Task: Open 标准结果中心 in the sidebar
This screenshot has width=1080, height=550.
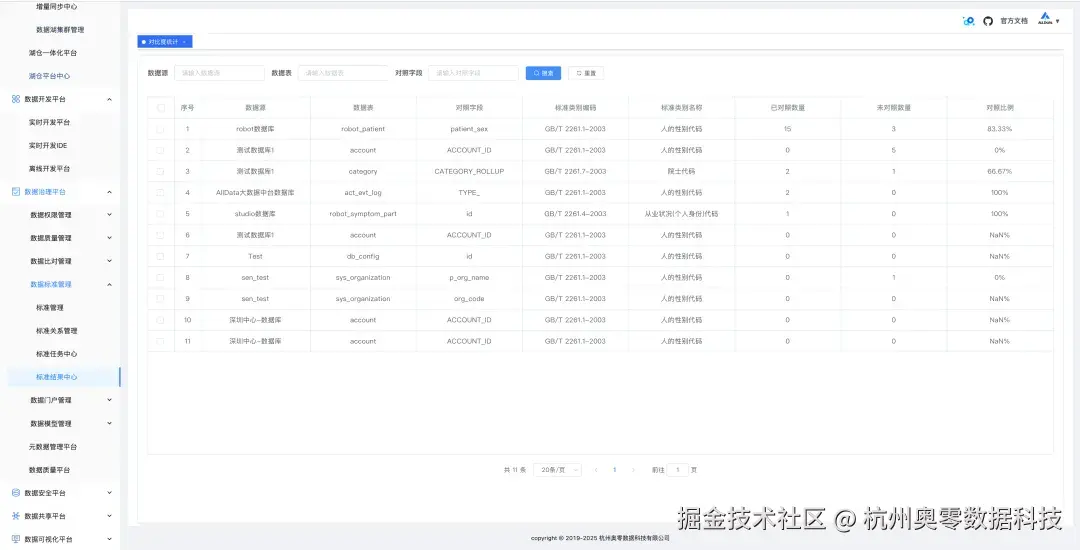Action: point(56,377)
